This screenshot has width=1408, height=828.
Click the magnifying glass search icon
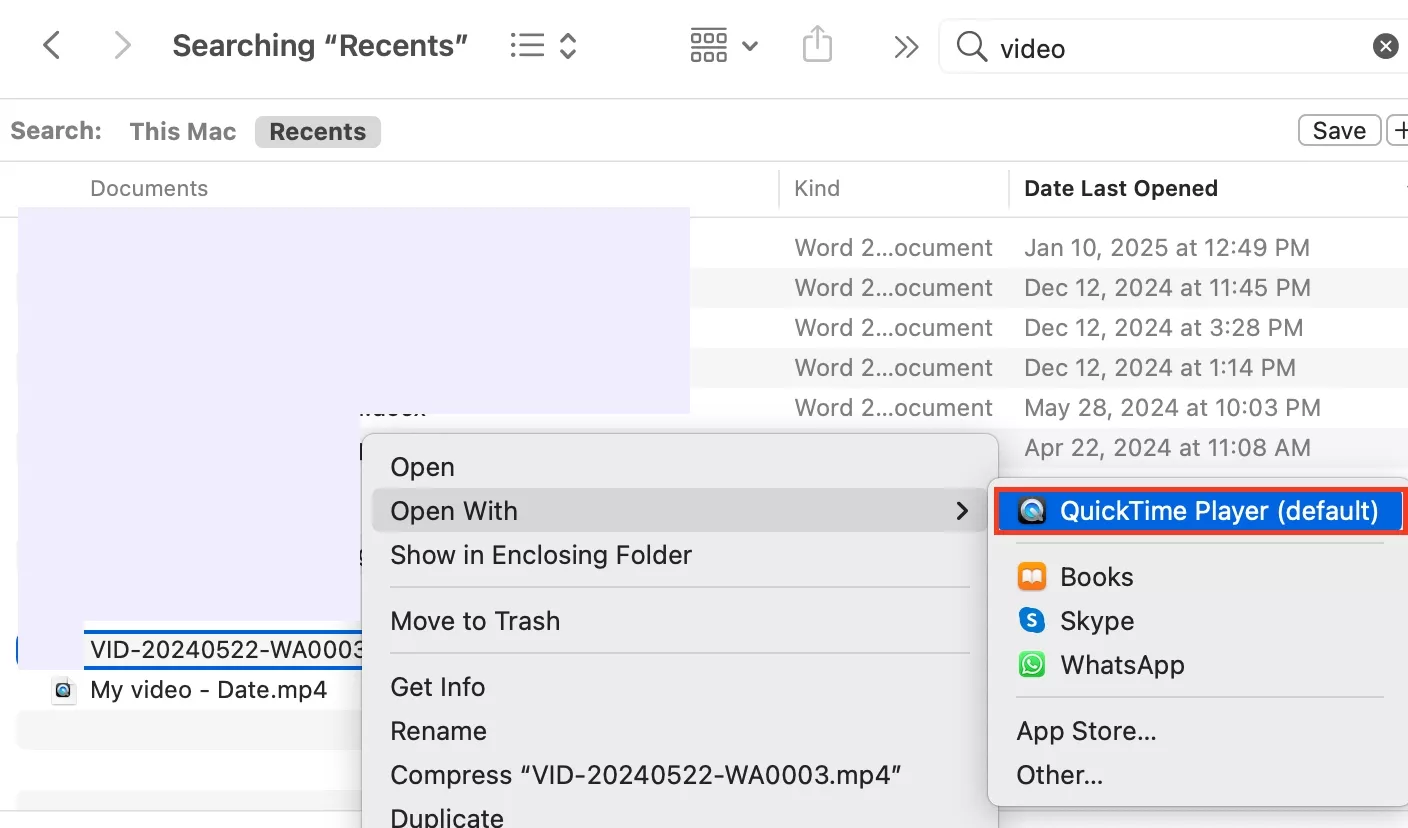[971, 46]
